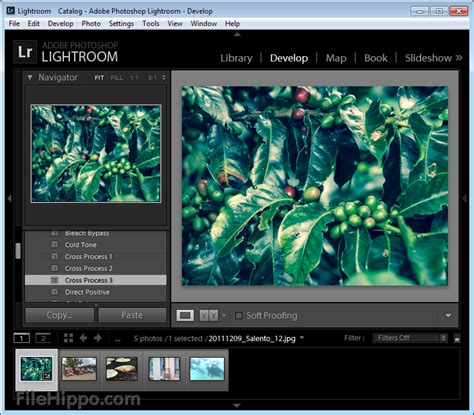
Task: Set navigator zoom to 1:1
Action: click(x=134, y=78)
